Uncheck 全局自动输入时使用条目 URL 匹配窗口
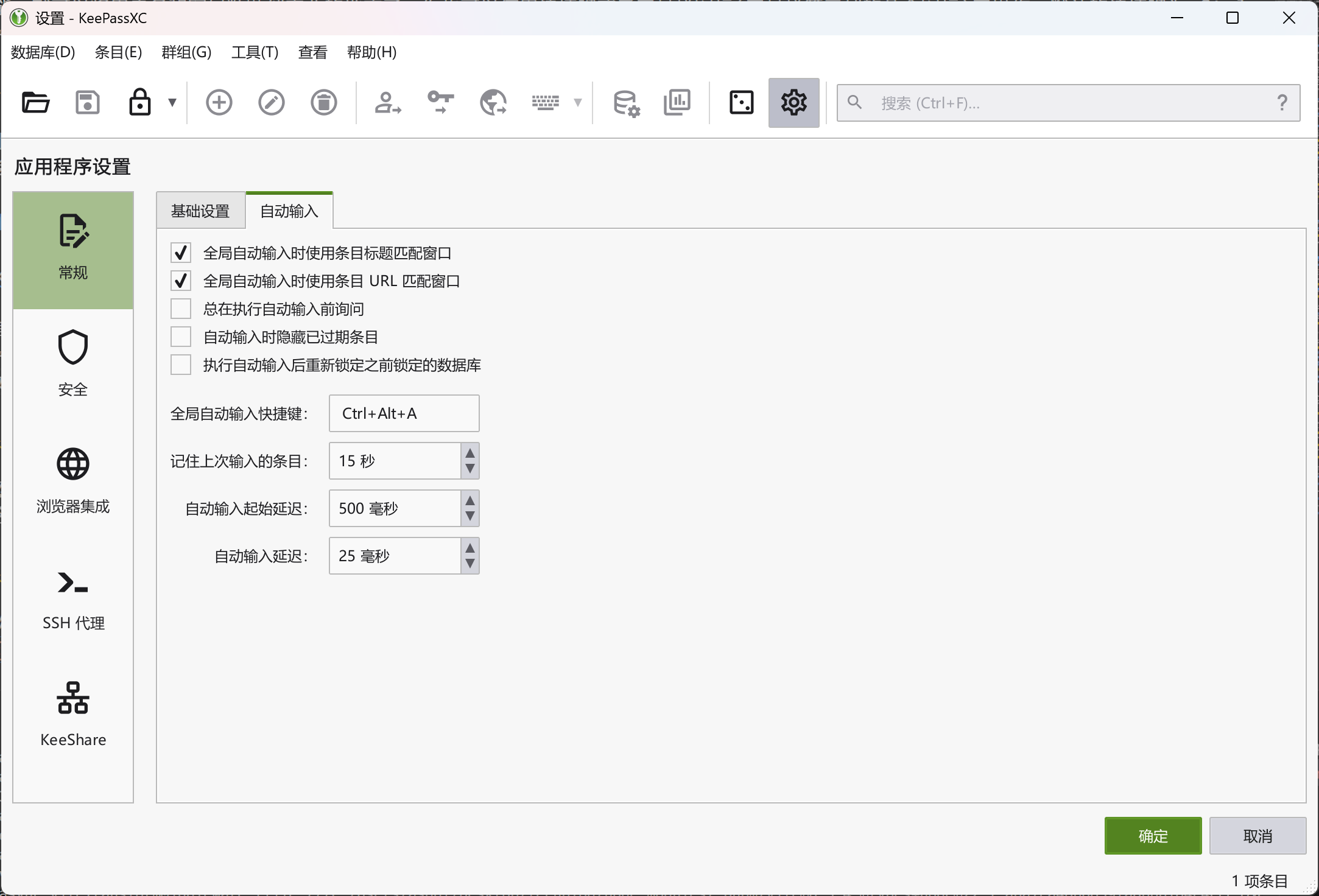This screenshot has width=1319, height=896. [181, 281]
